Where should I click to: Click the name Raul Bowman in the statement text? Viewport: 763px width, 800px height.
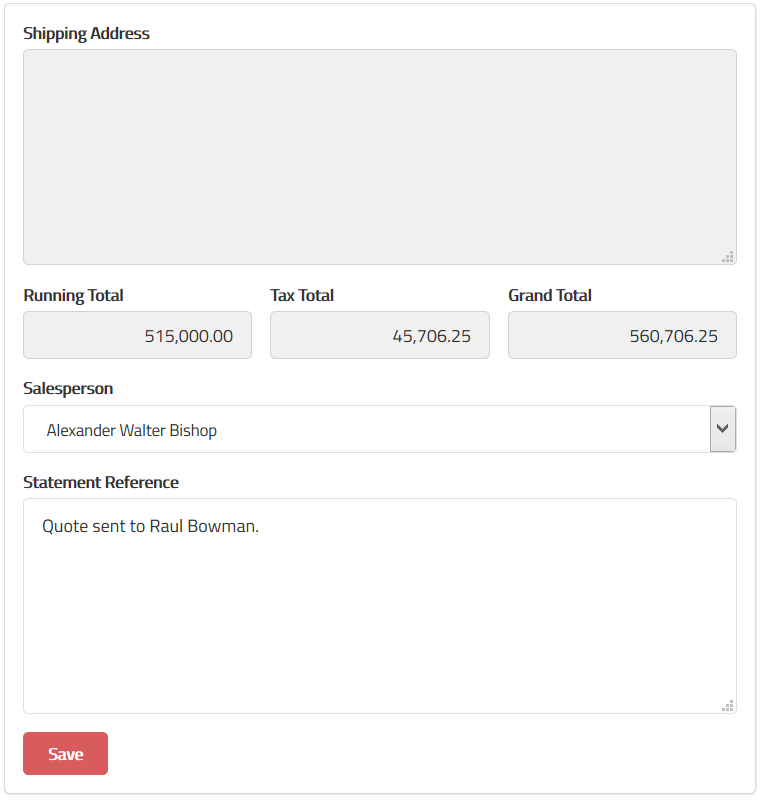pos(203,527)
